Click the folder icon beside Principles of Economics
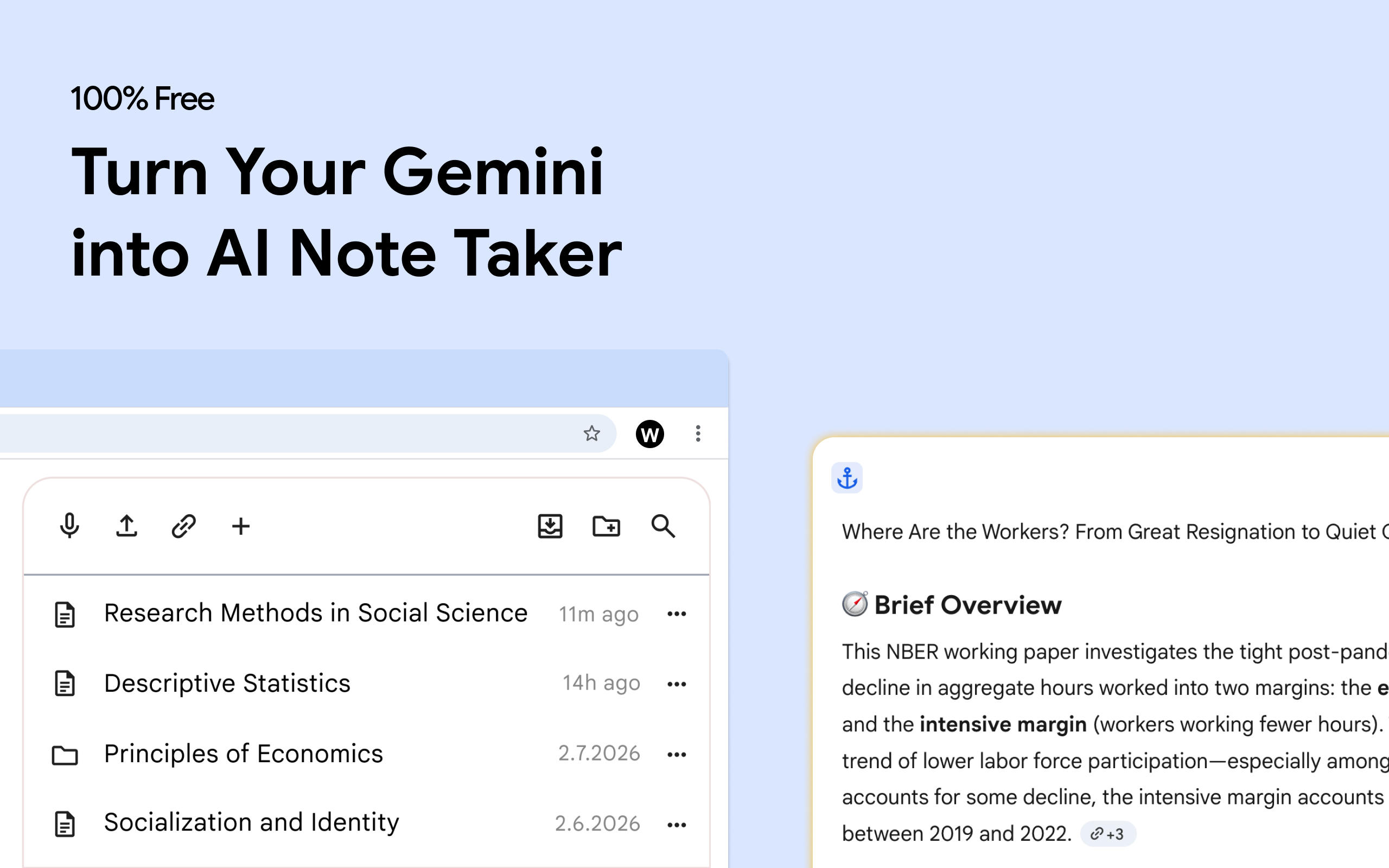The height and width of the screenshot is (868, 1389). coord(65,754)
